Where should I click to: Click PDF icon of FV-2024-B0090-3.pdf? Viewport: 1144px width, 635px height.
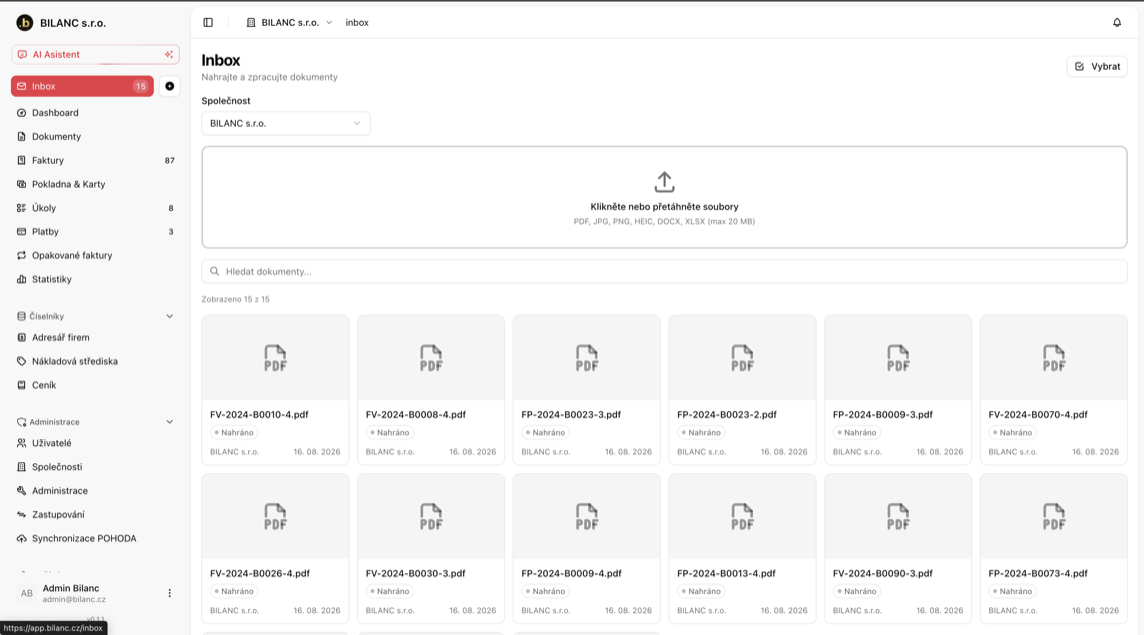(x=898, y=517)
